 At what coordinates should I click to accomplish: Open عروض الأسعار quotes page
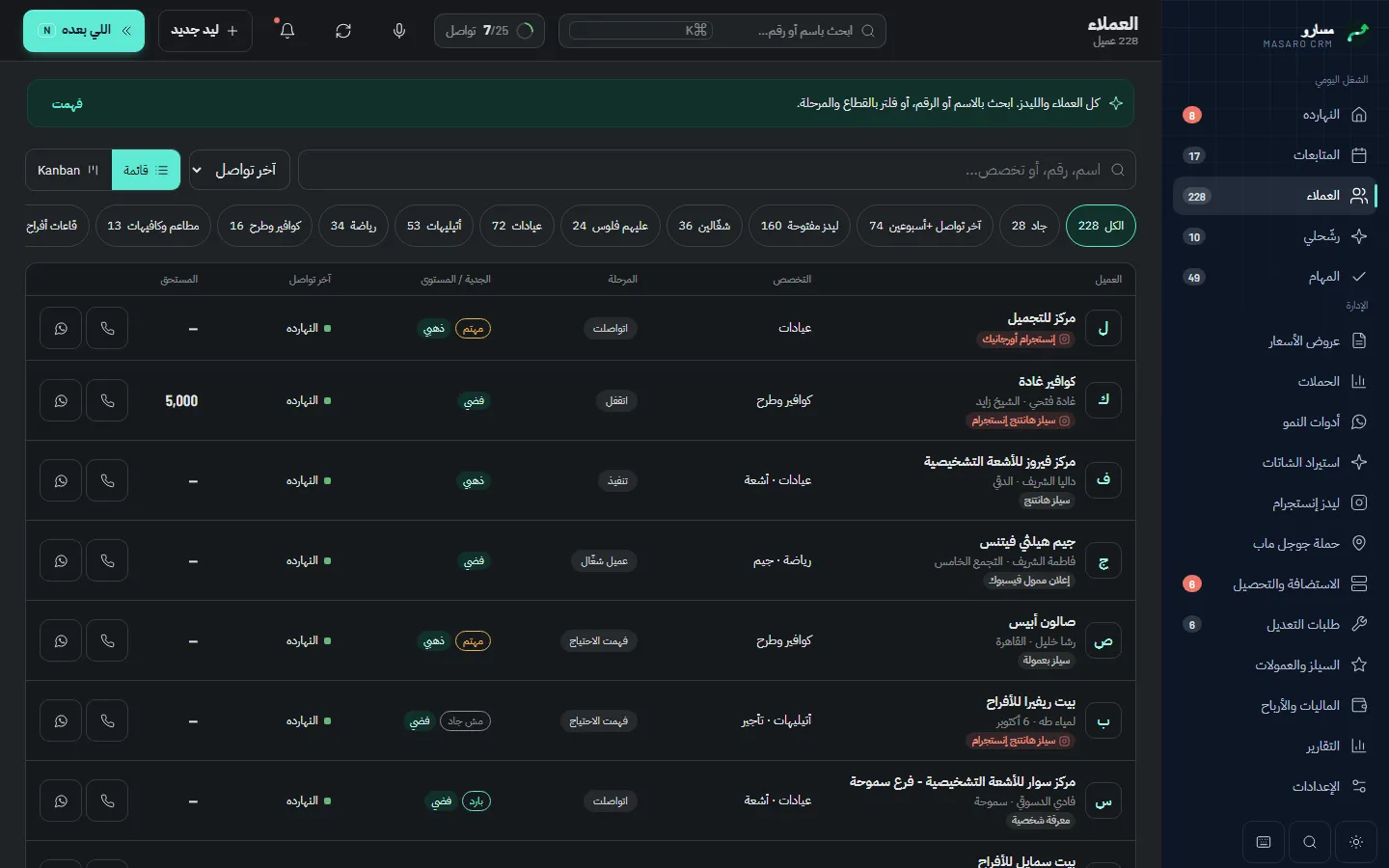(x=1275, y=340)
